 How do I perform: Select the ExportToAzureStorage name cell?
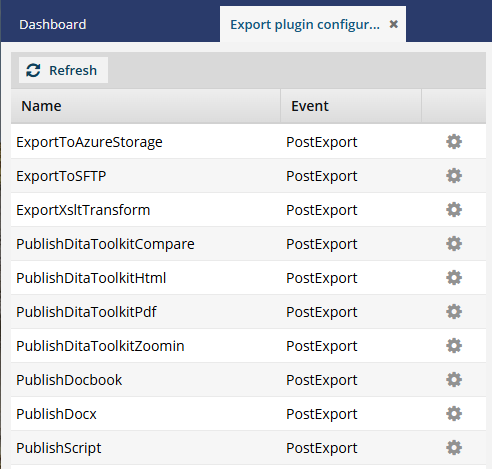coord(146,142)
